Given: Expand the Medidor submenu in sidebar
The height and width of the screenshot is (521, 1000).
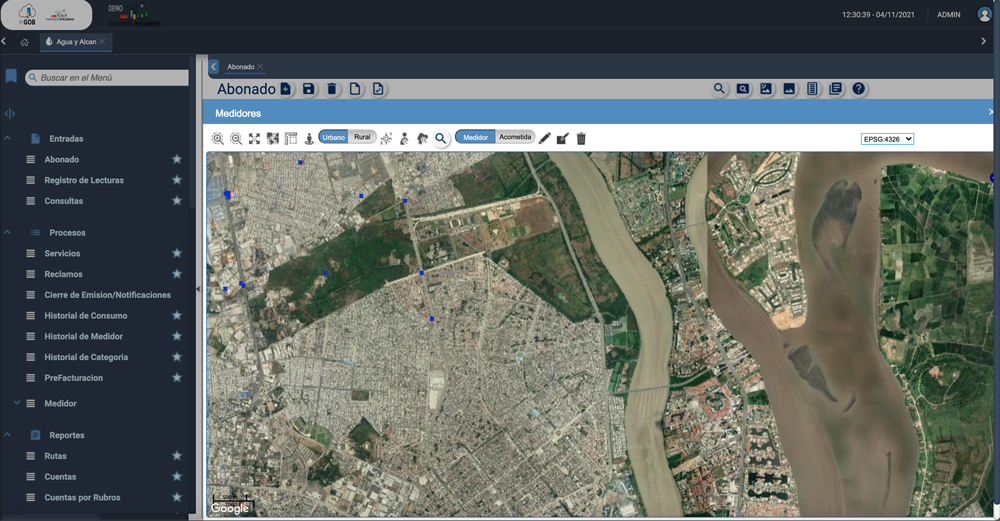Looking at the screenshot, I should tap(60, 403).
